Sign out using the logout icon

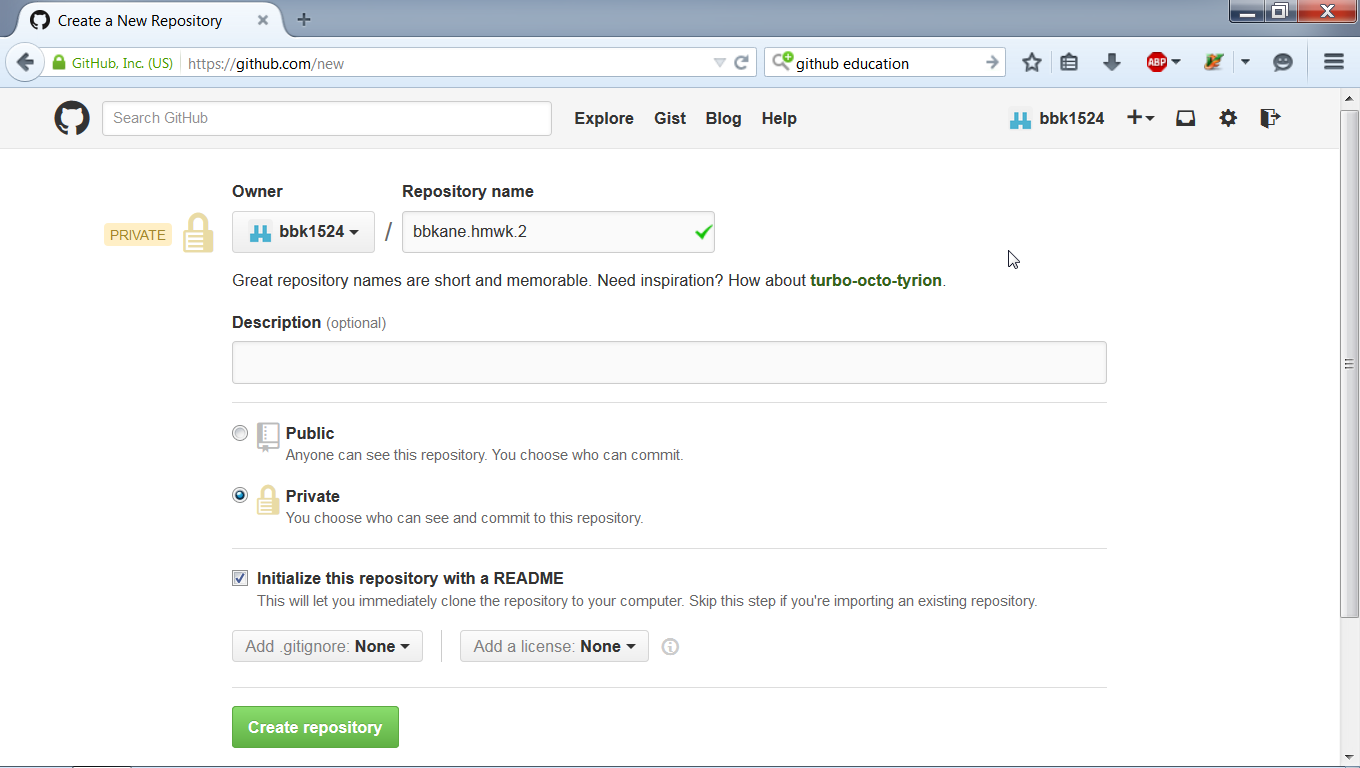[x=1269, y=117]
